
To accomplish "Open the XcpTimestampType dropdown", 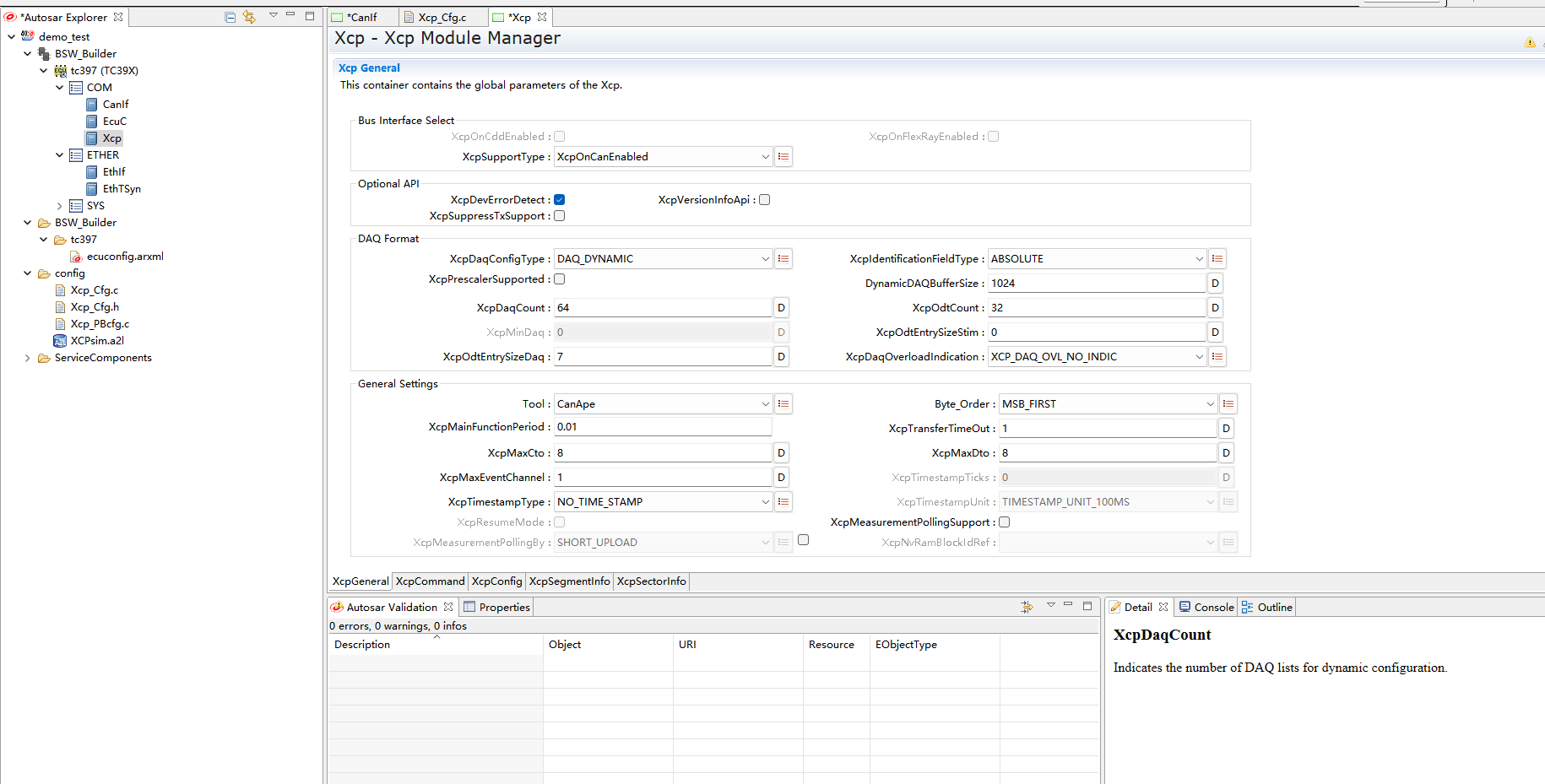I will tap(664, 502).
